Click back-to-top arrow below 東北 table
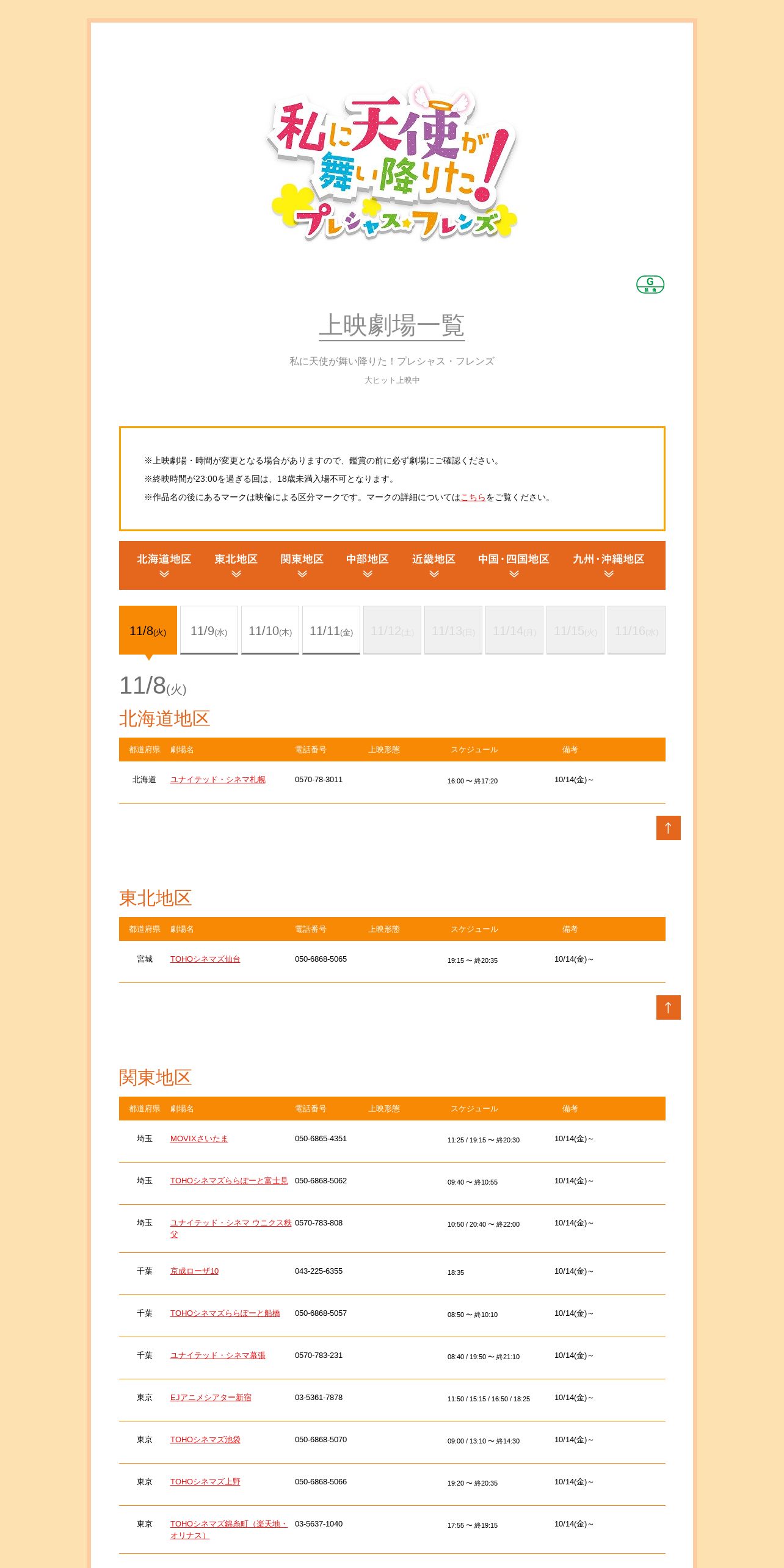Image resolution: width=784 pixels, height=1568 pixels. coord(669,1007)
